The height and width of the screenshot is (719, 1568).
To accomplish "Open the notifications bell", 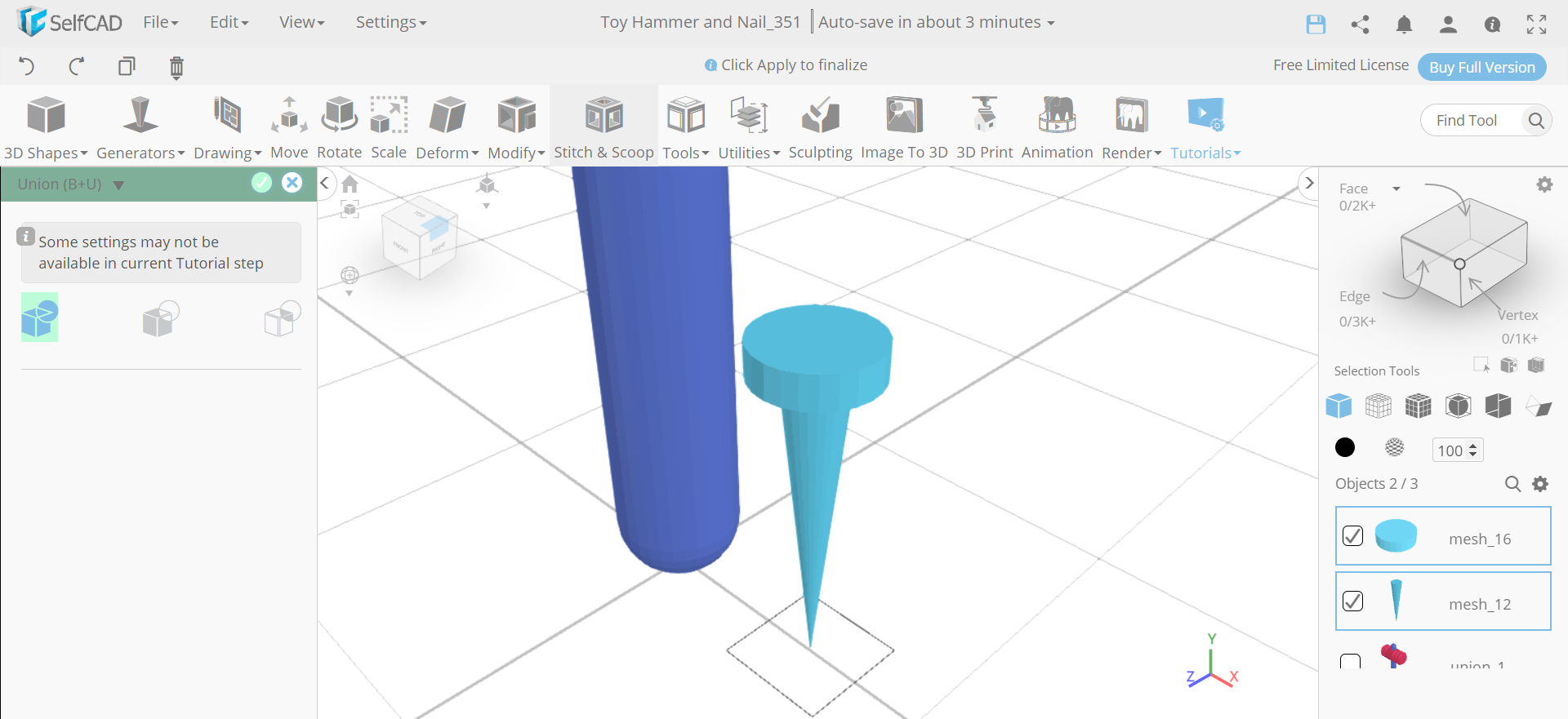I will [1404, 24].
